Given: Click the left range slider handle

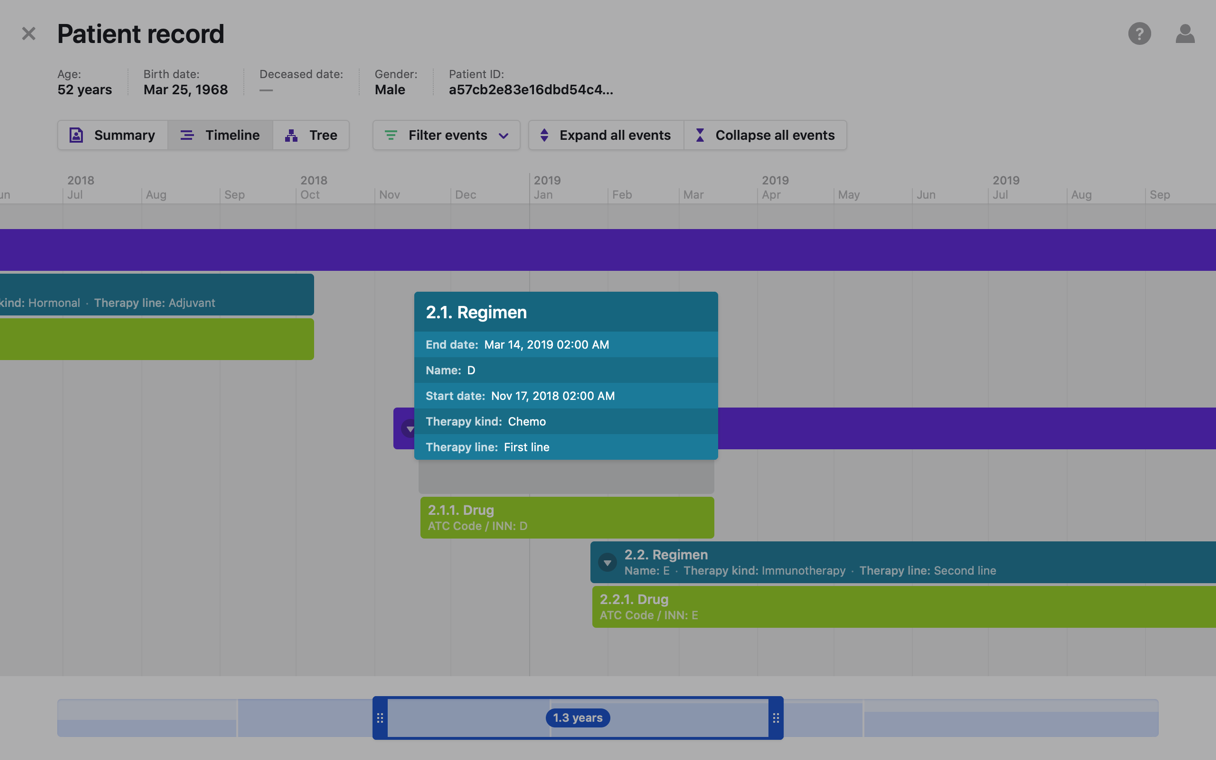Looking at the screenshot, I should [x=380, y=718].
